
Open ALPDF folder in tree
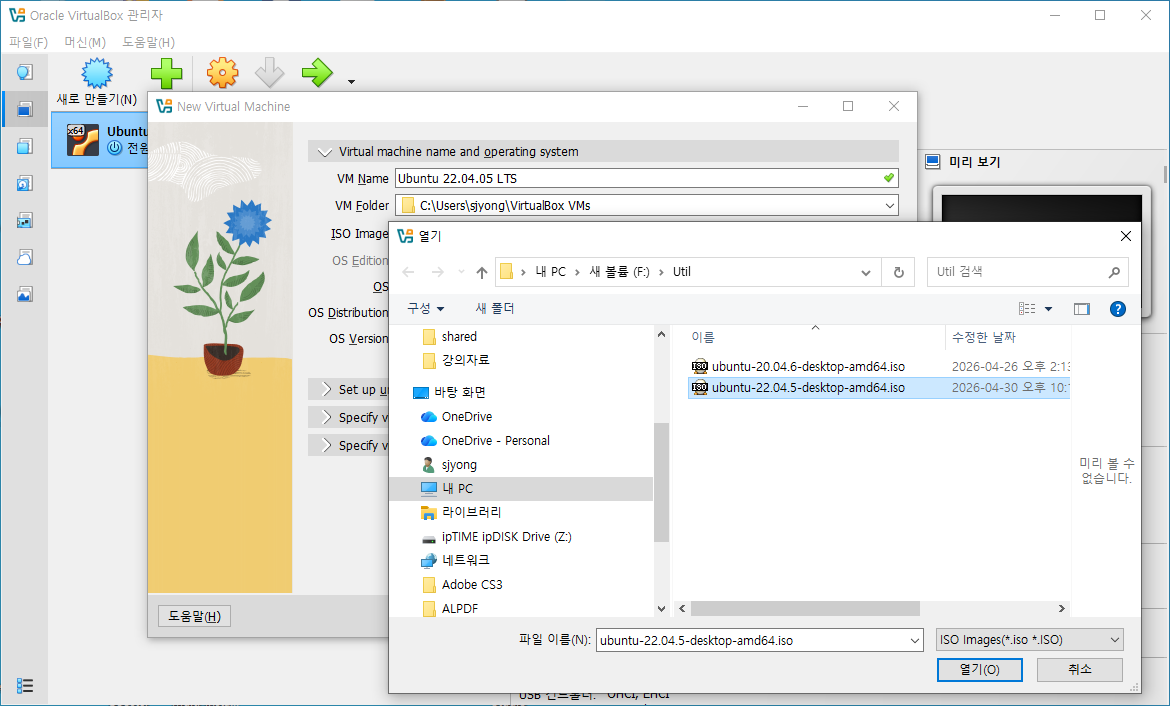(450, 608)
